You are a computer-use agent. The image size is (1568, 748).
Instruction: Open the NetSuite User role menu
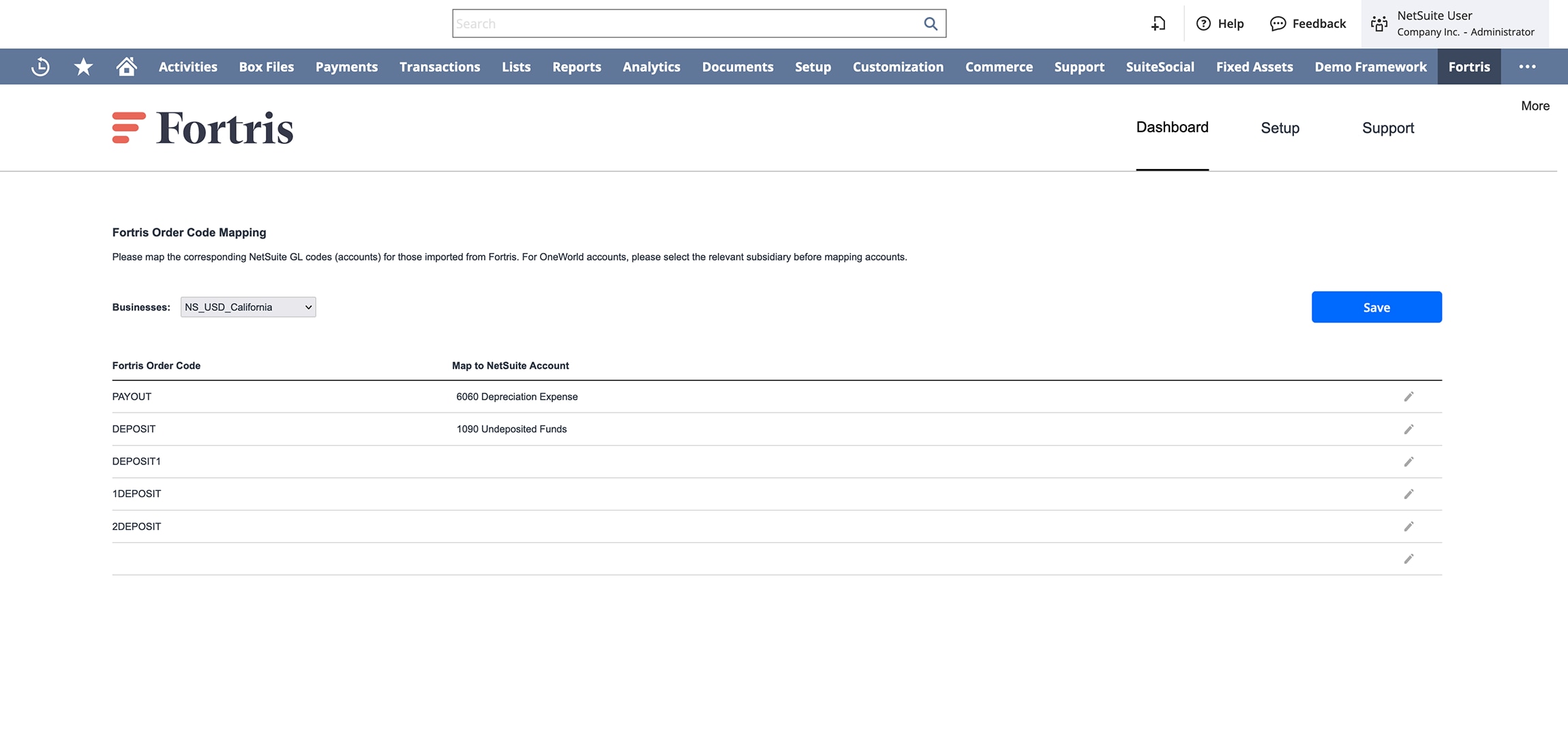[x=1455, y=24]
